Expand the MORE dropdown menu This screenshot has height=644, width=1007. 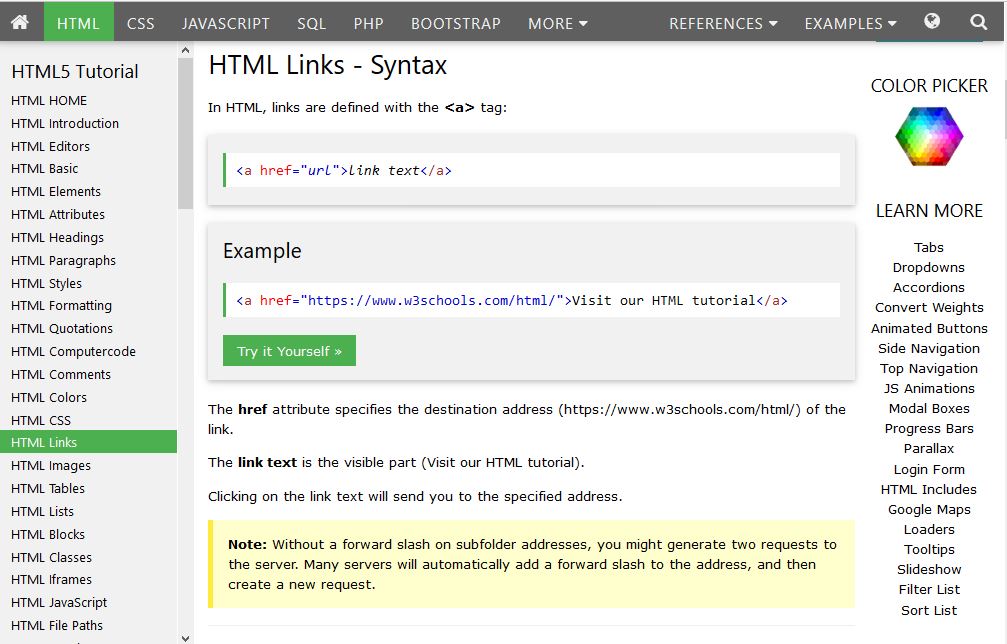[x=557, y=24]
